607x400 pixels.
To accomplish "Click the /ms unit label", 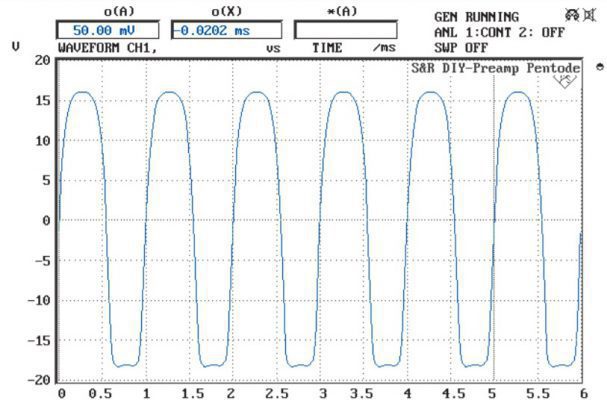I will tap(384, 48).
